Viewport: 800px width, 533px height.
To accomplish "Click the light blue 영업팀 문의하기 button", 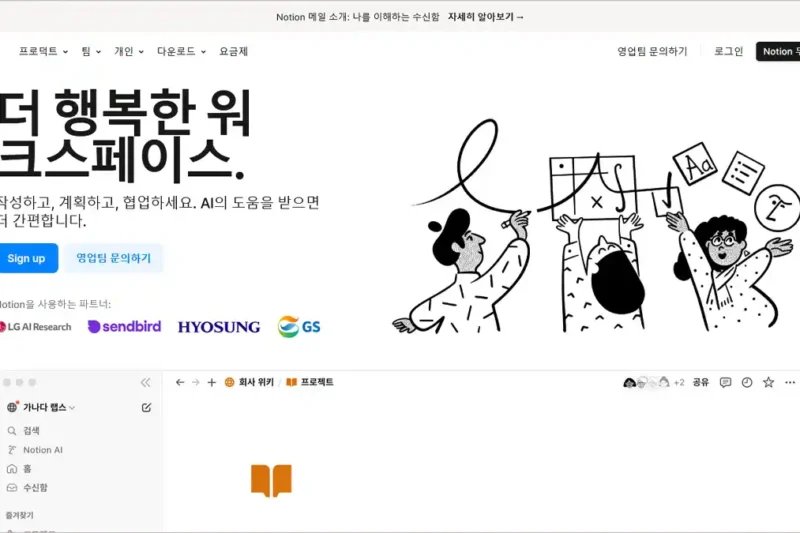I will [113, 258].
